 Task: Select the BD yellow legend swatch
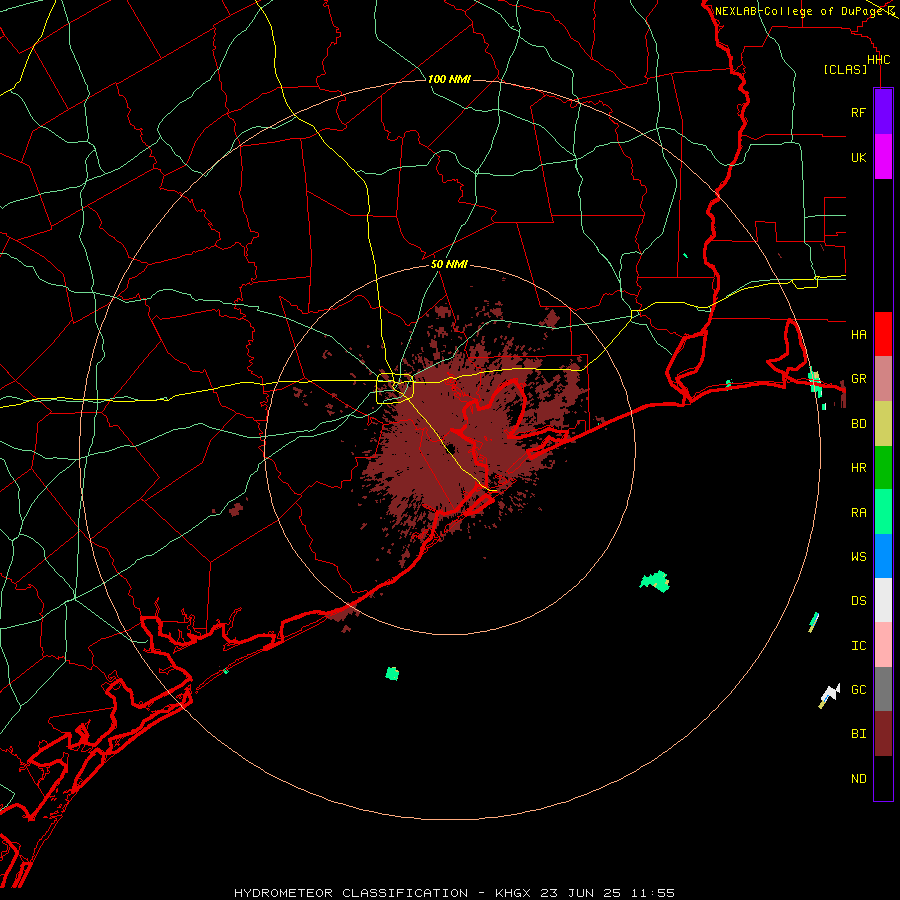click(x=883, y=424)
